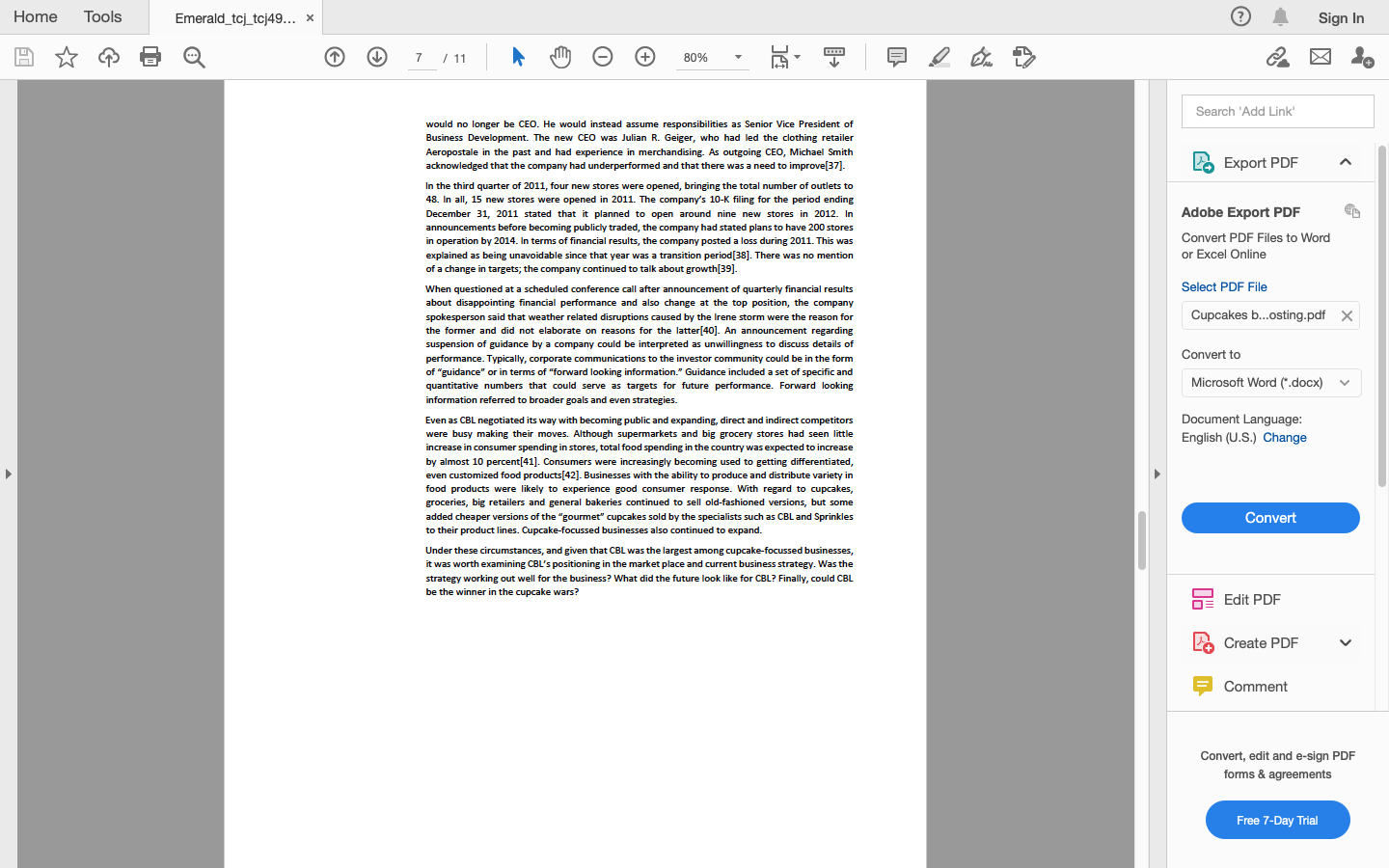Screen dimensions: 1389x868
Task: Open the Print dialog icon
Action: [x=150, y=57]
